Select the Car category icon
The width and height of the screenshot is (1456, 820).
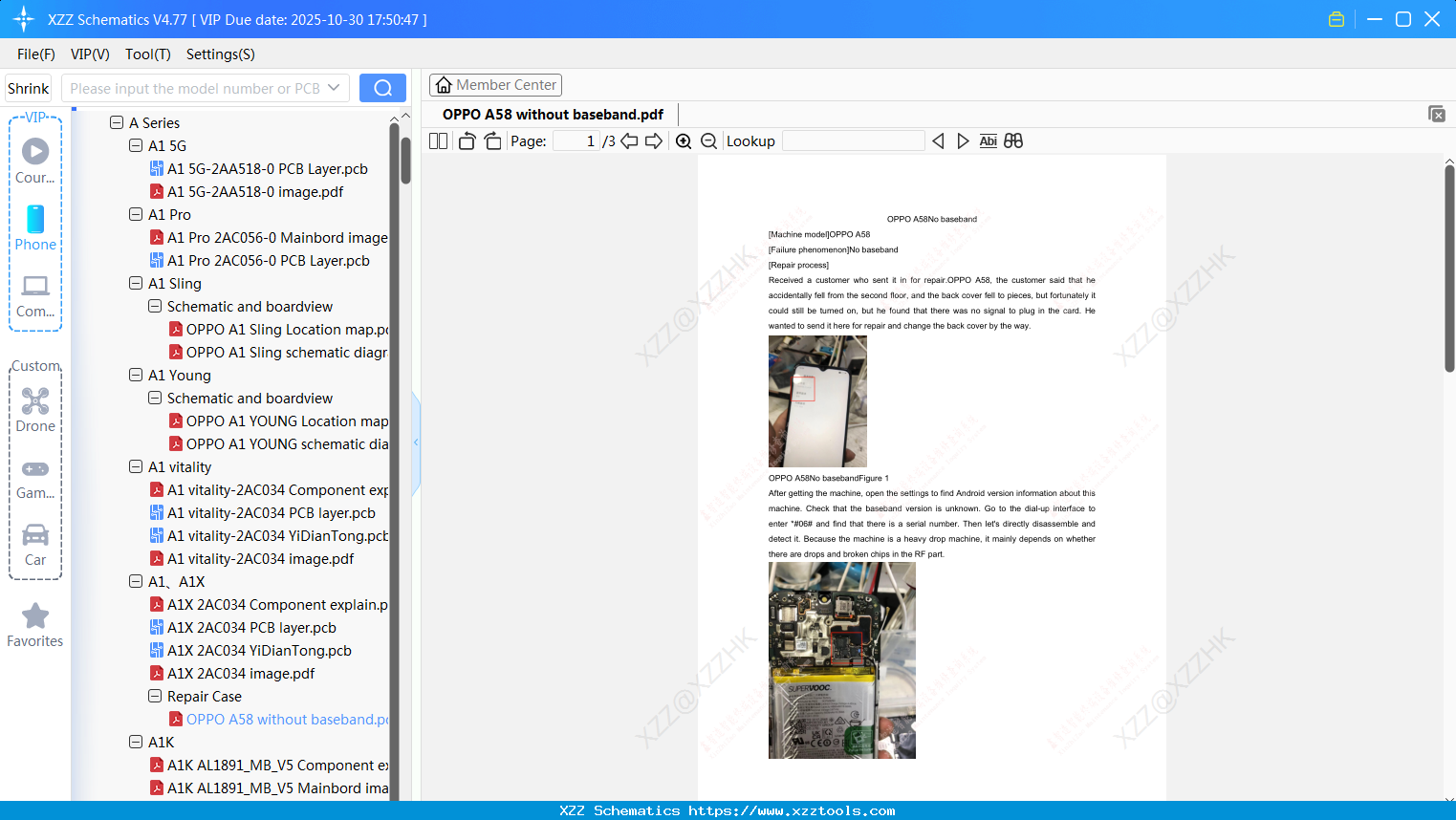click(35, 545)
